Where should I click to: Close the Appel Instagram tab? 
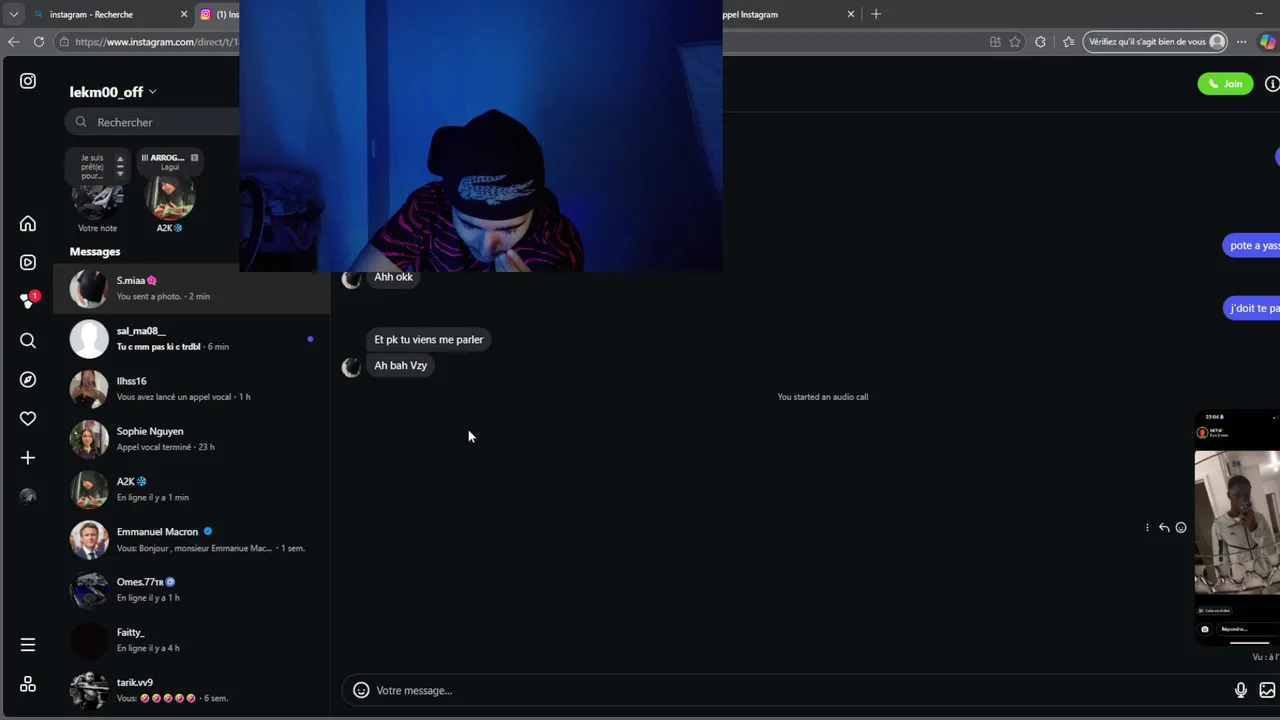(851, 14)
